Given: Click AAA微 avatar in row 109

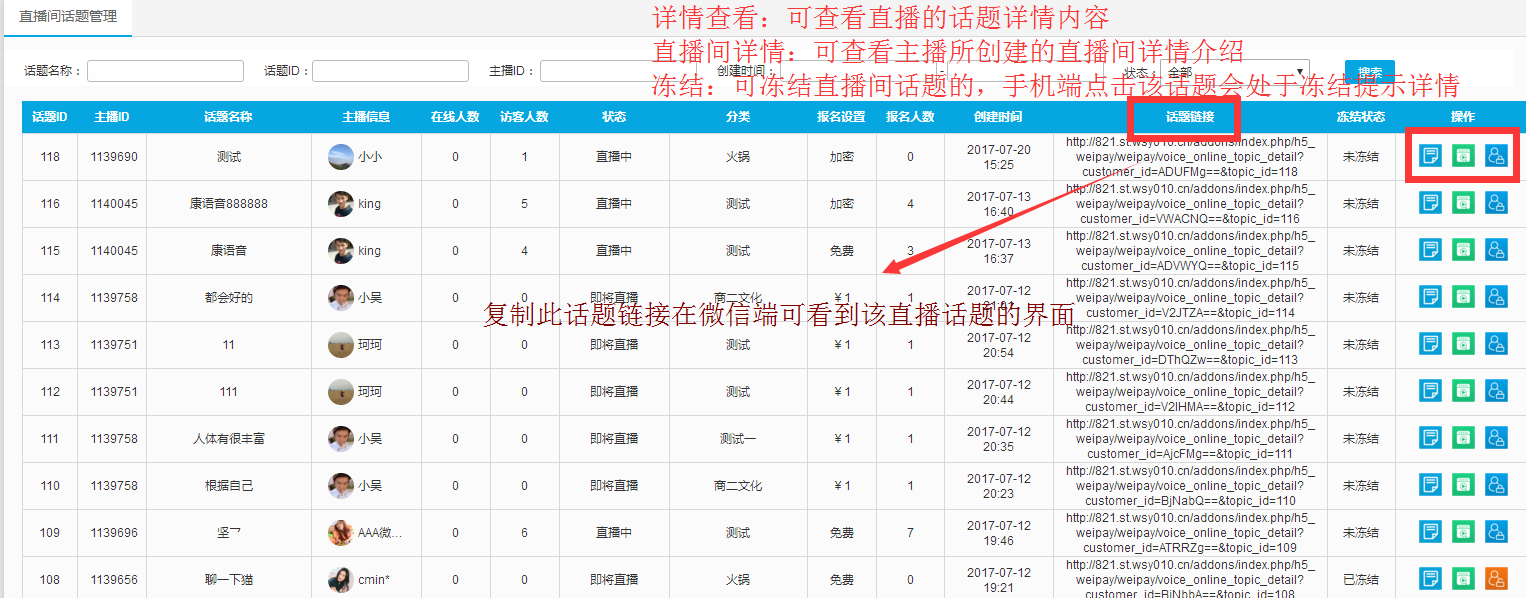Looking at the screenshot, I should coord(340,532).
